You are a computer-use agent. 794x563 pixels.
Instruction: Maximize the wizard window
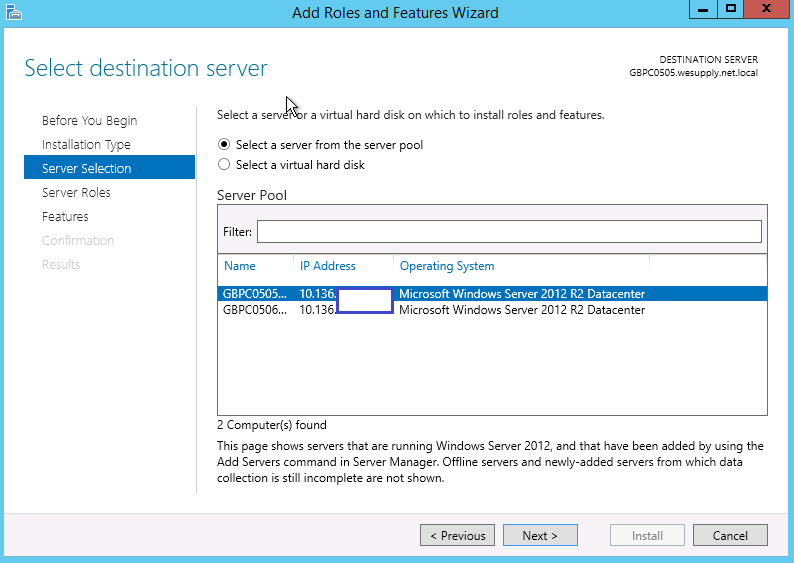click(730, 9)
